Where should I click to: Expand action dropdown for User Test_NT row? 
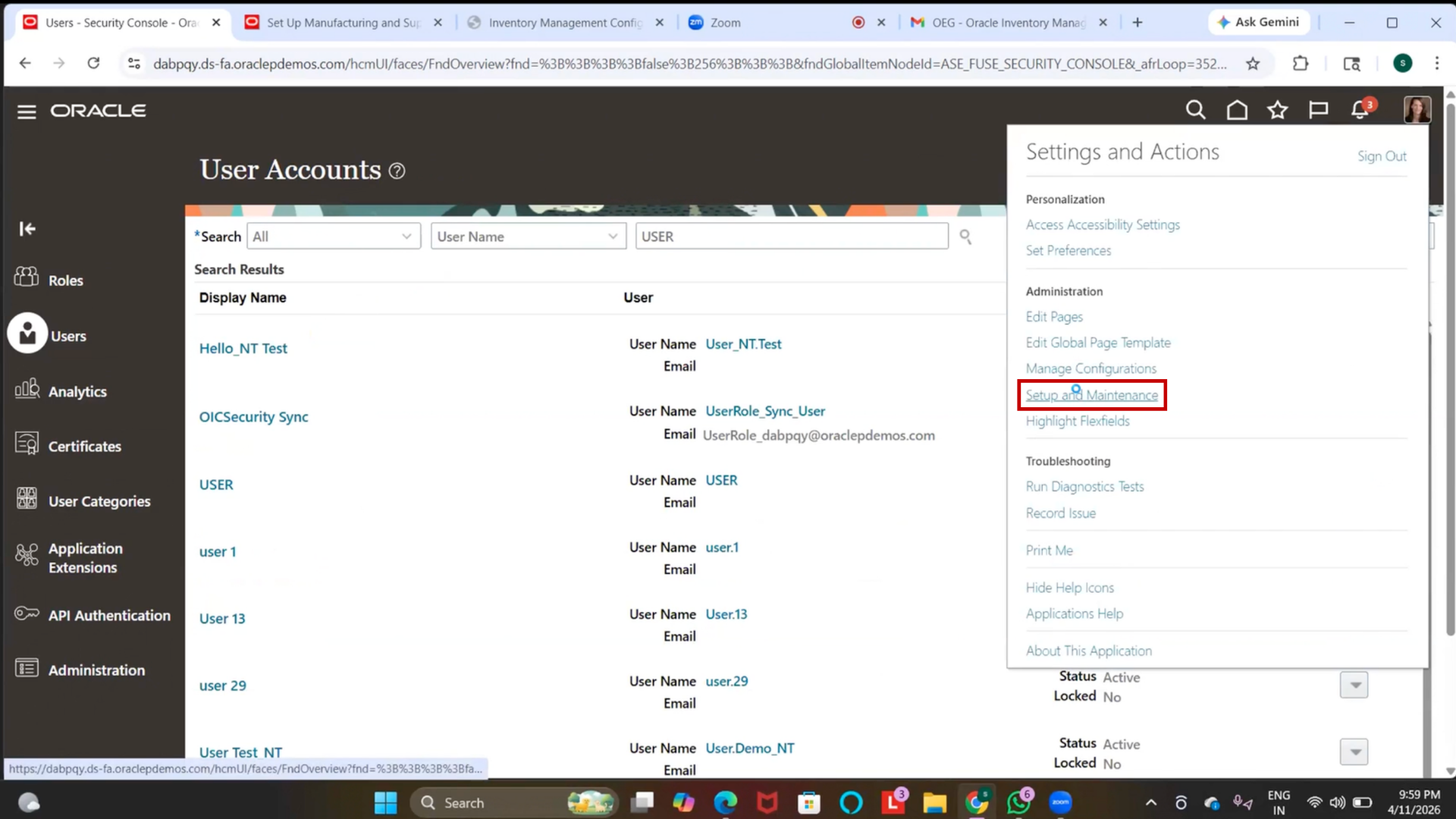(1354, 752)
